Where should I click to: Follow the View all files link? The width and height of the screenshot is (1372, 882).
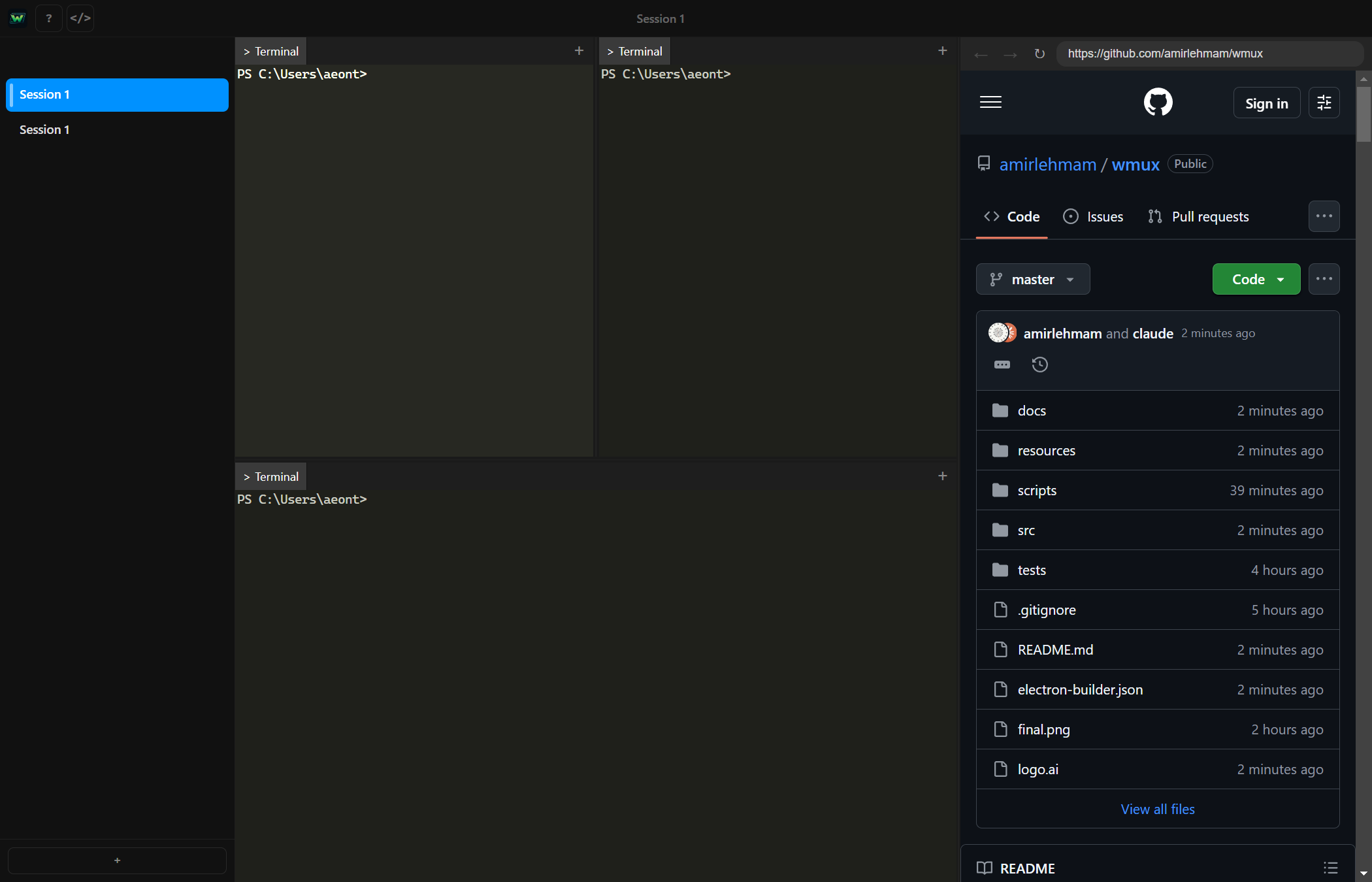point(1158,809)
